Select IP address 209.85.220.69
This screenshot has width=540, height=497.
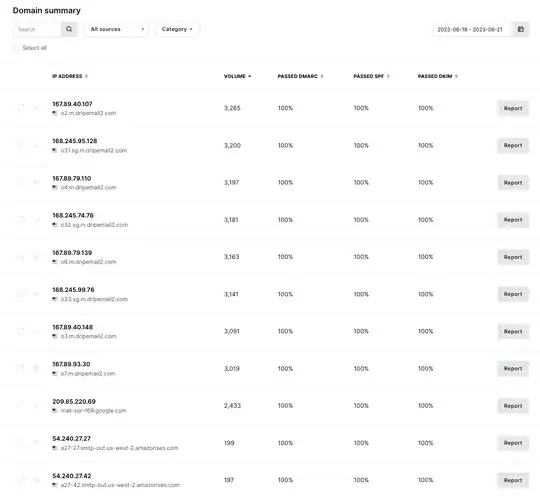coord(74,401)
